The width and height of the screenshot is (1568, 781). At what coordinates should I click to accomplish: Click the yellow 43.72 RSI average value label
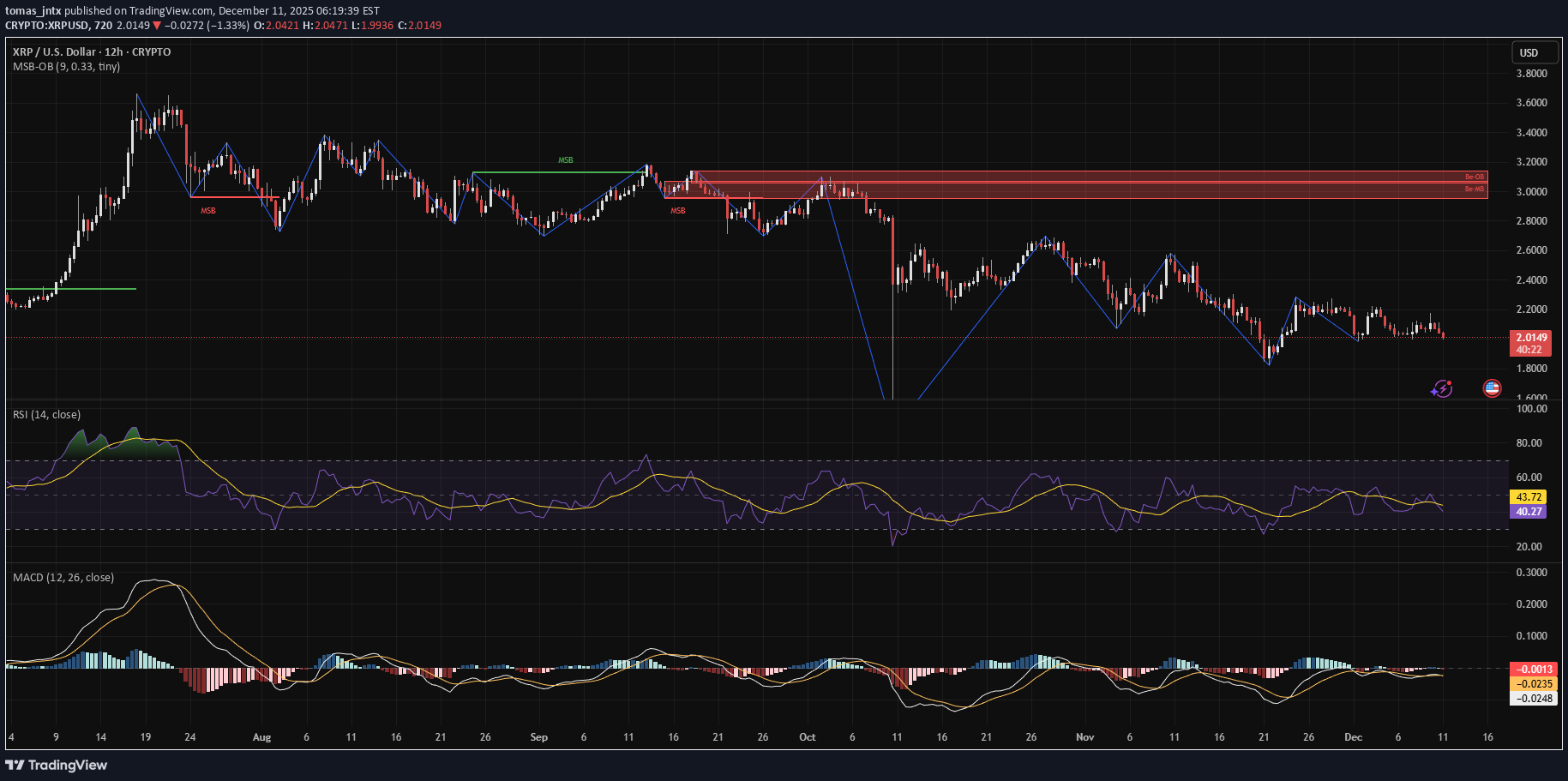1529,497
